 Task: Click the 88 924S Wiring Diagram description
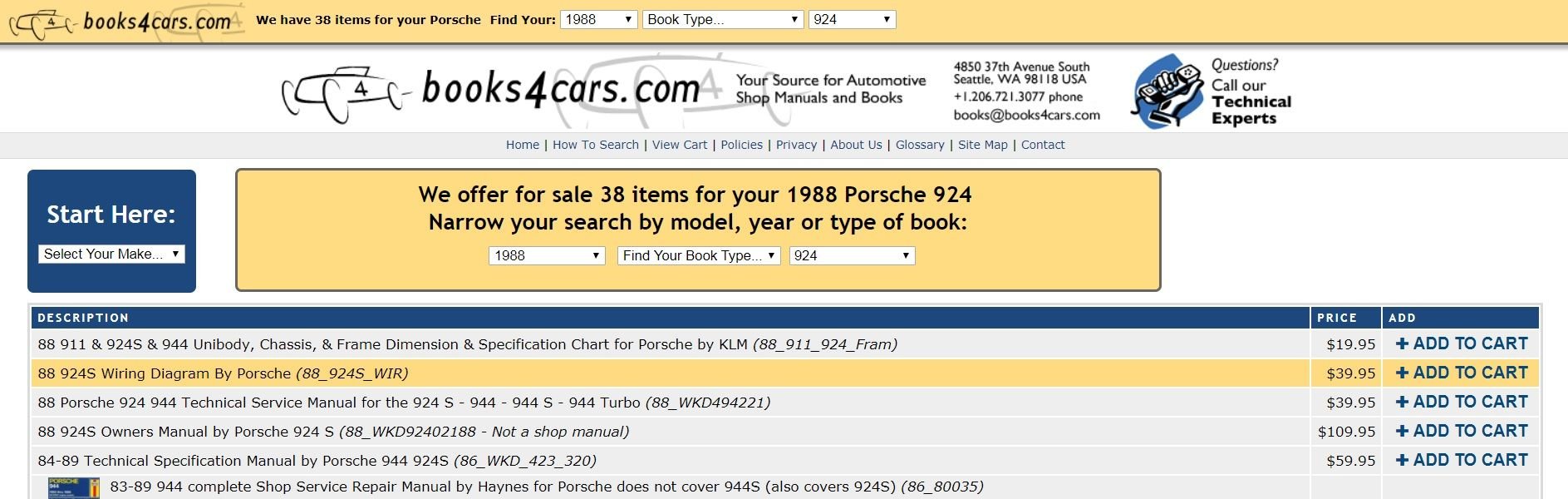click(223, 373)
